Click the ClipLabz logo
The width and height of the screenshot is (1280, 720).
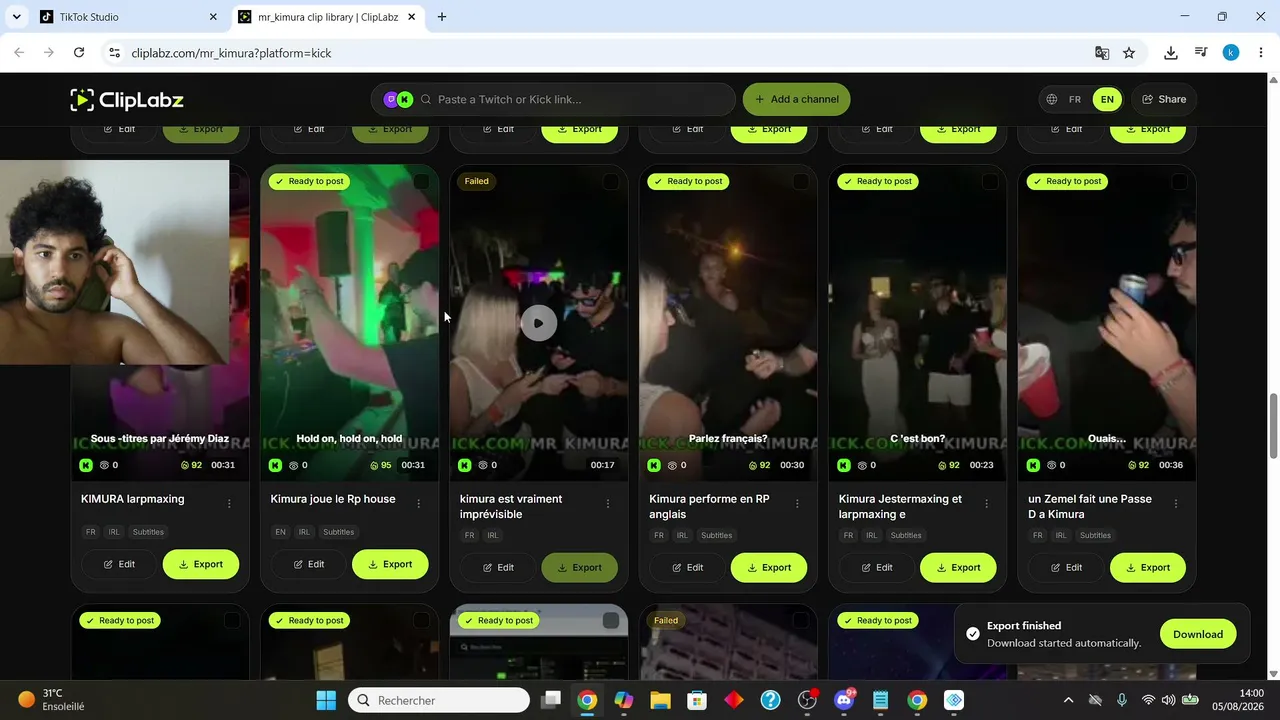[127, 99]
